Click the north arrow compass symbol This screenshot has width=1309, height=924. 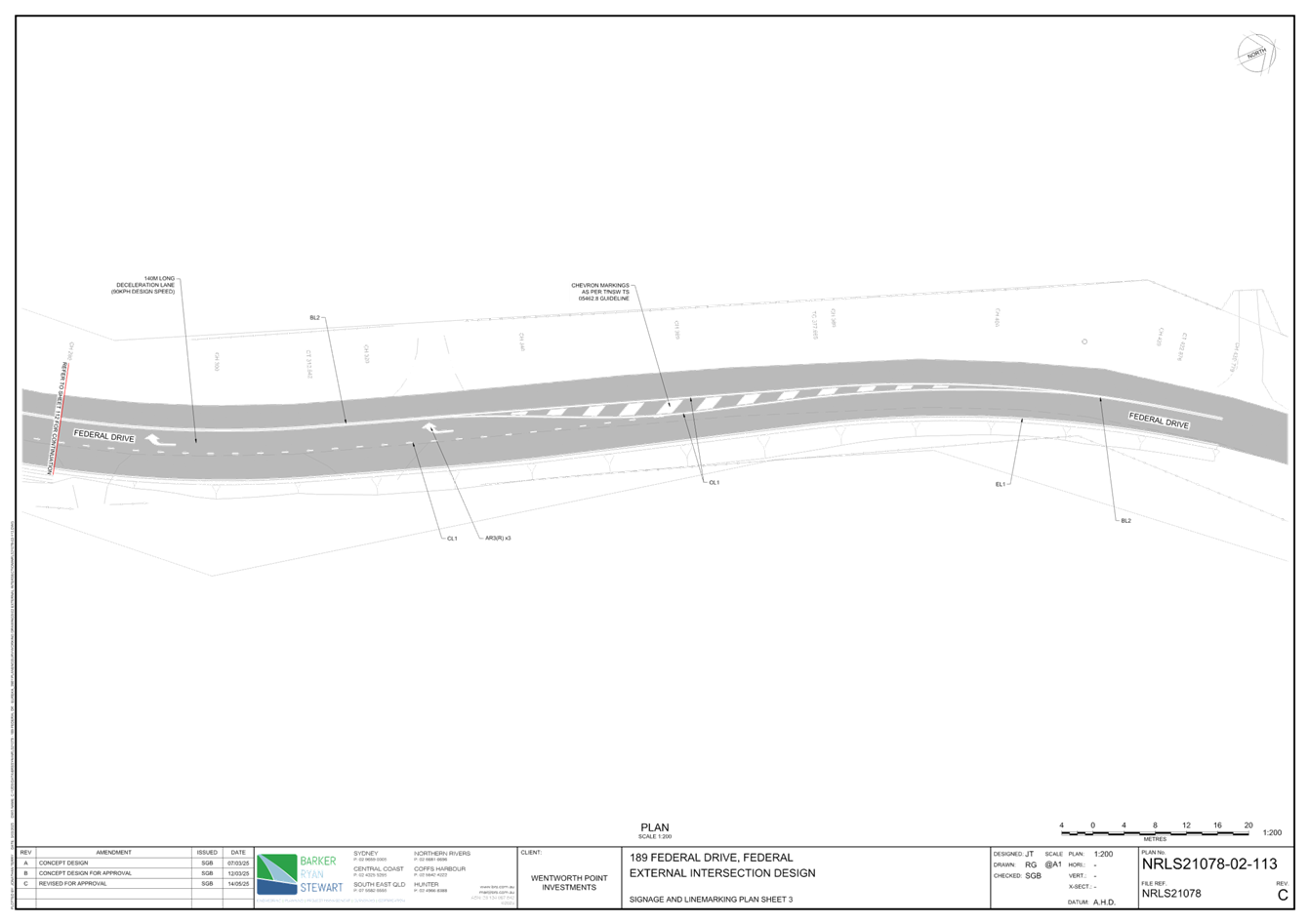pos(1256,53)
